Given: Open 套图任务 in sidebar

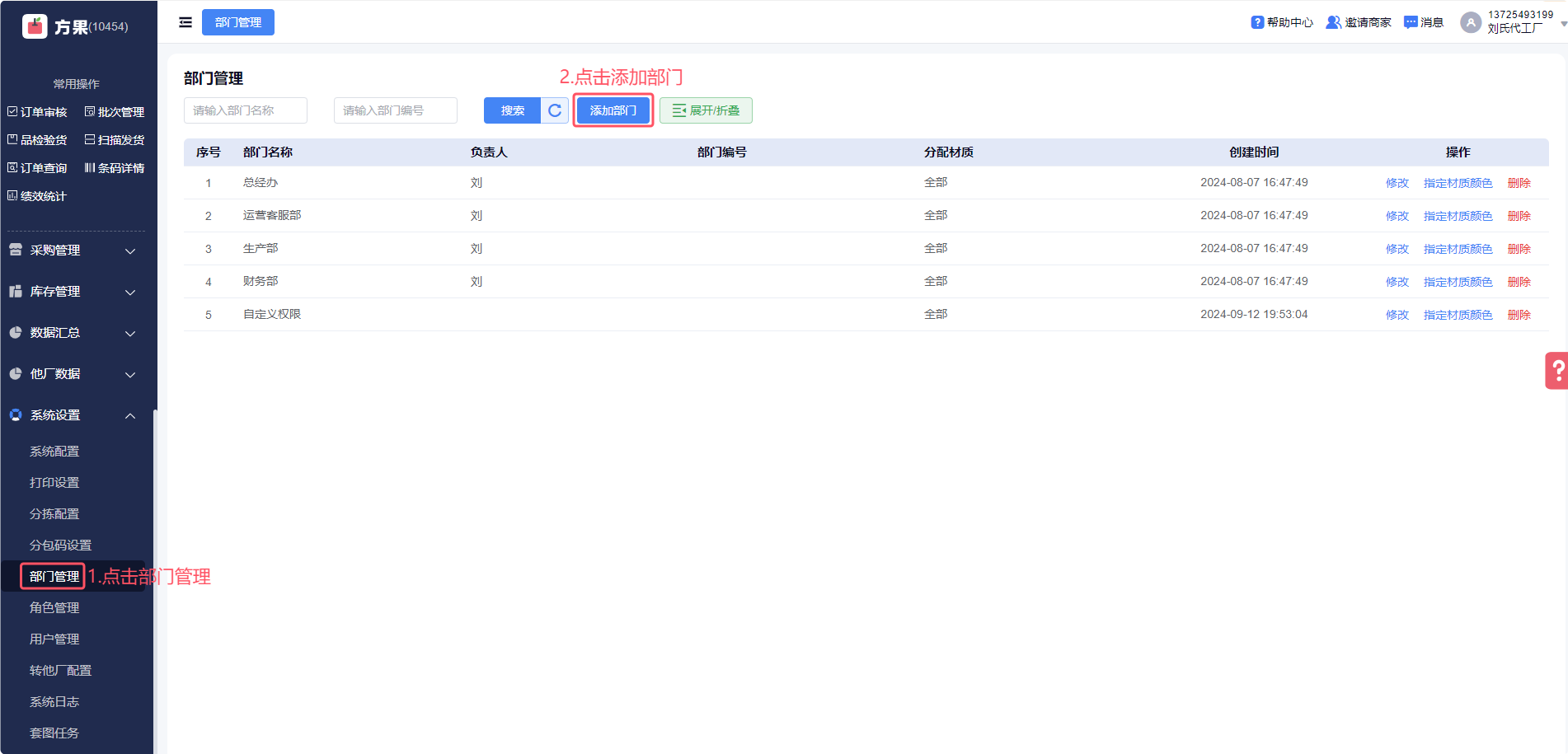Looking at the screenshot, I should pos(54,733).
